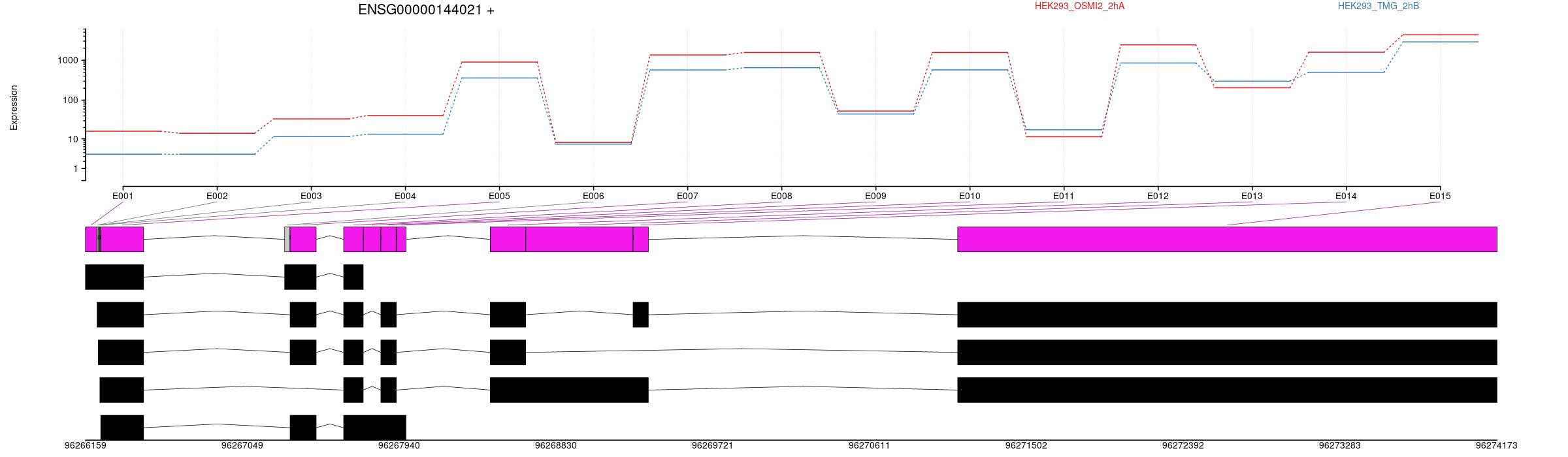Image resolution: width=1568 pixels, height=457 pixels.
Task: Click the y-axis tick value 1
Action: point(76,169)
